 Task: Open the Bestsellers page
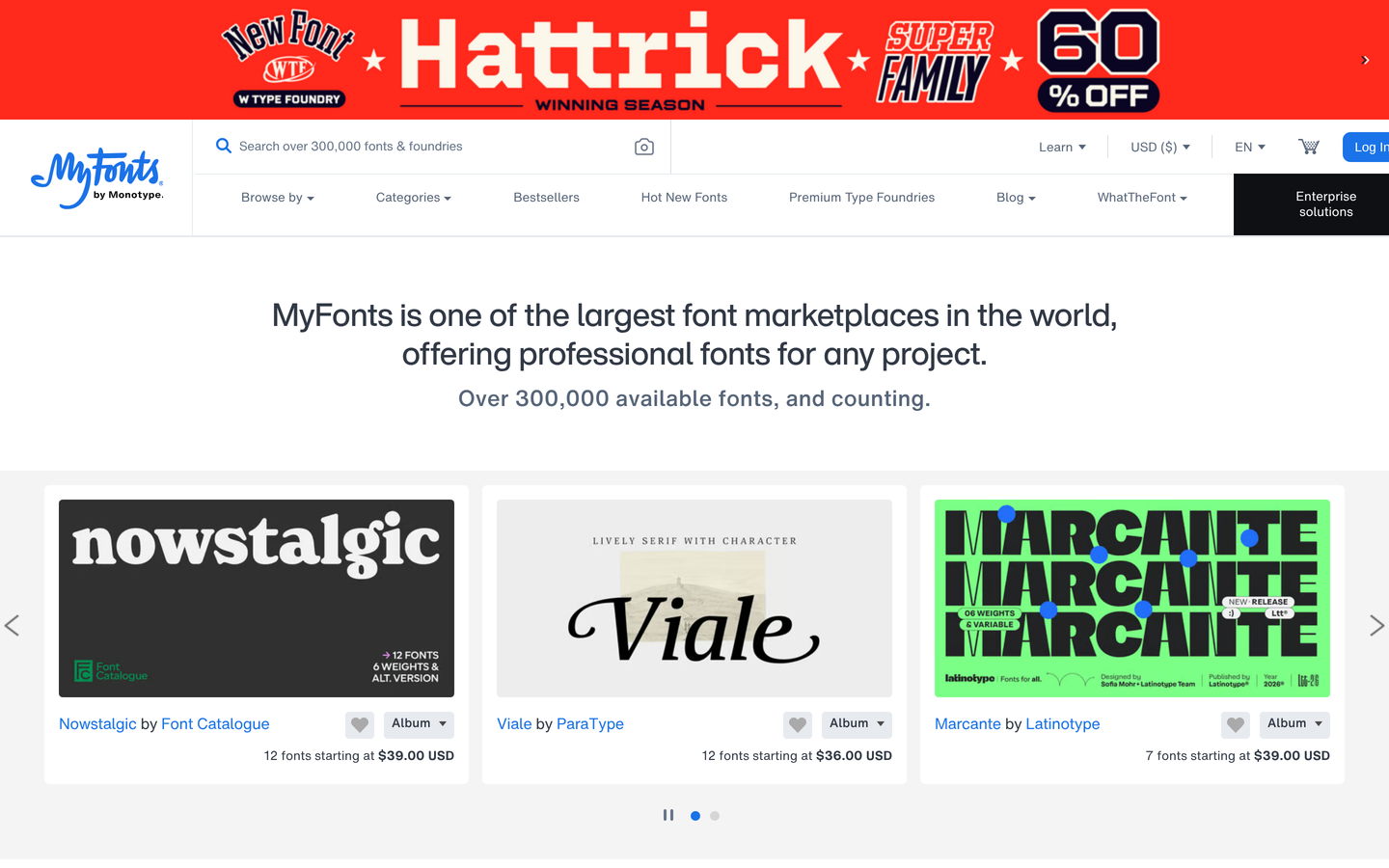(546, 198)
